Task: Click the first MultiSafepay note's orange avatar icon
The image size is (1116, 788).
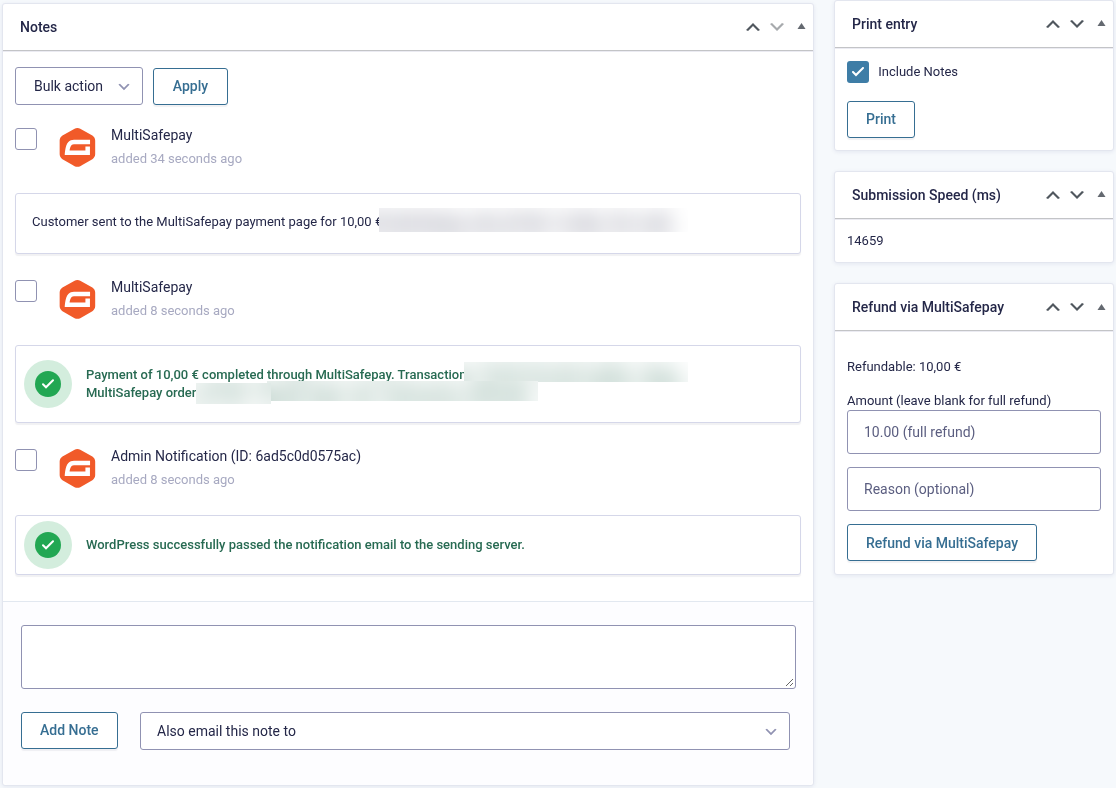Action: [x=78, y=147]
